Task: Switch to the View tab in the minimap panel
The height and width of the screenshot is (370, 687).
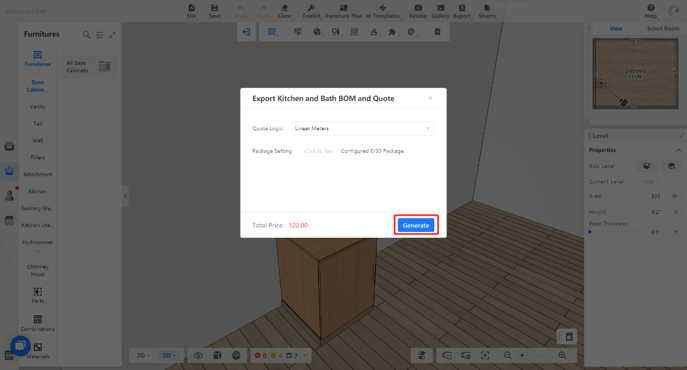Action: (616, 28)
